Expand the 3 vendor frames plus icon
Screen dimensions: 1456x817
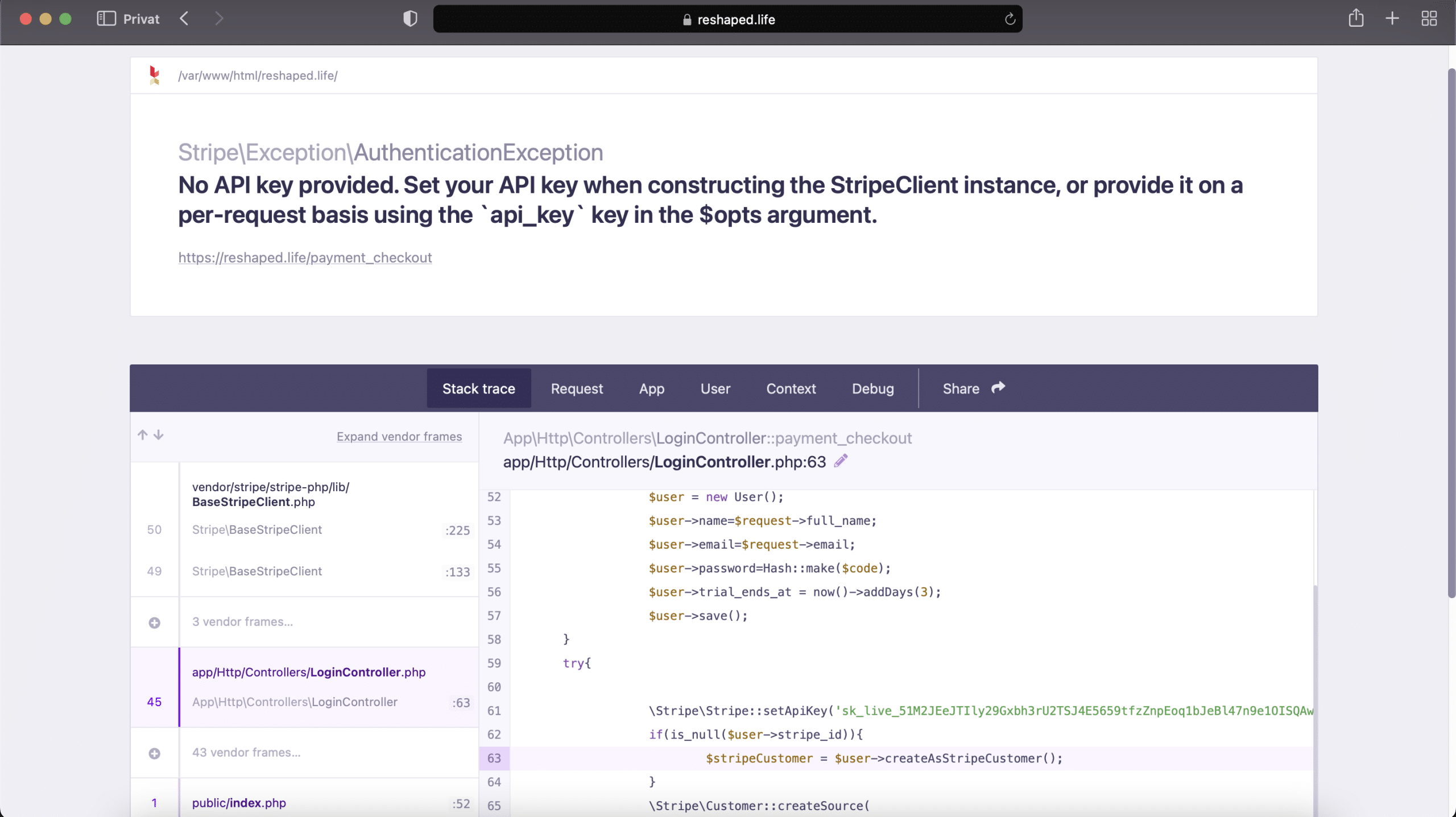[154, 623]
